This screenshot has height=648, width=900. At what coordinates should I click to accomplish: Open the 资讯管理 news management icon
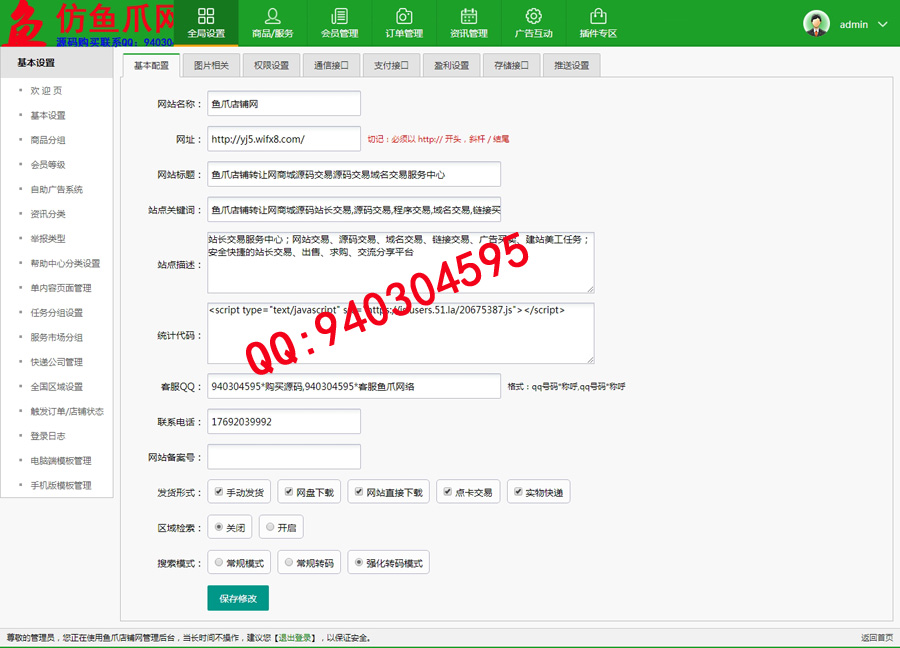point(468,16)
